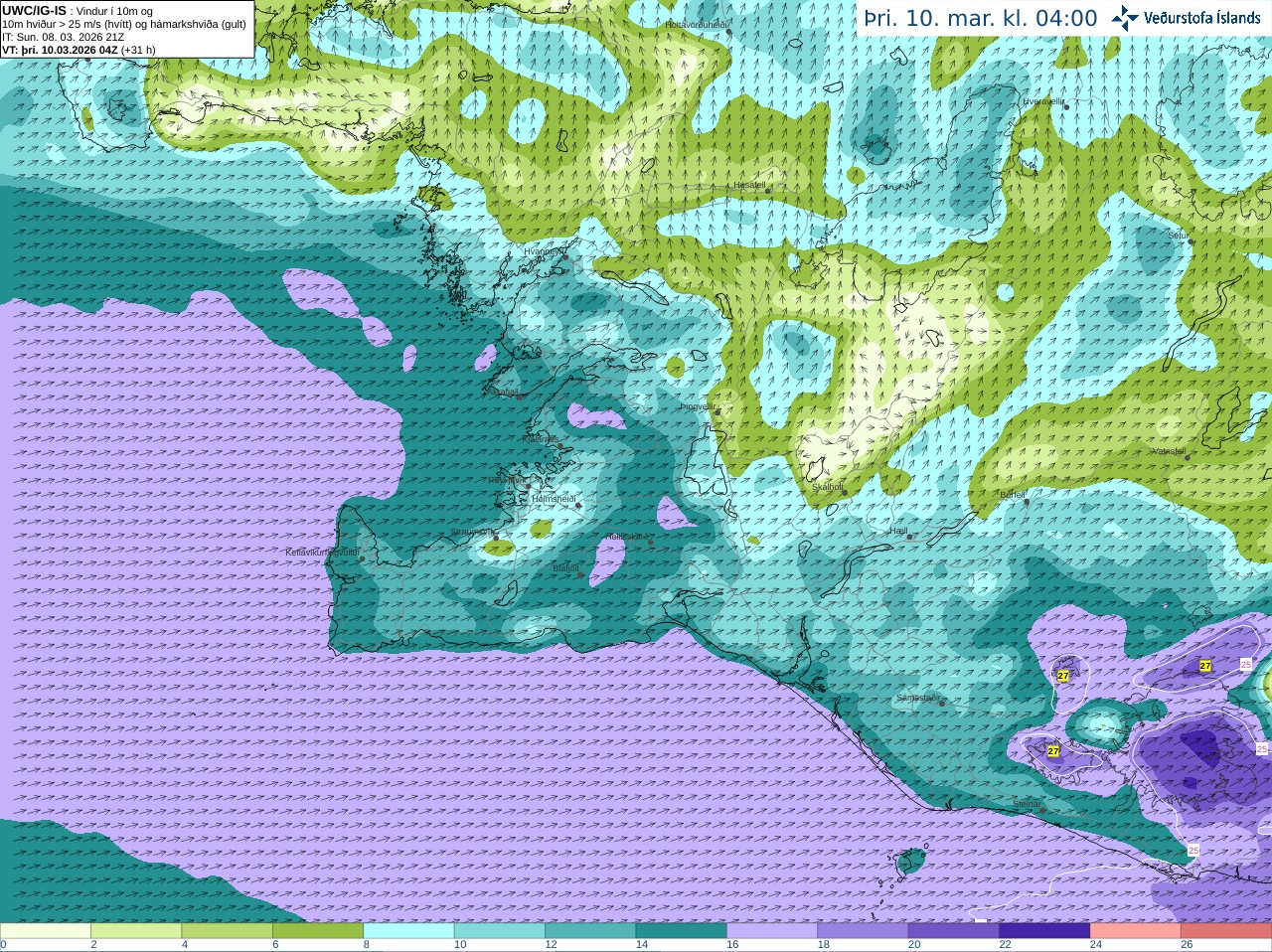
Task: Click the Steinar station label
Action: pyautogui.click(x=1027, y=804)
